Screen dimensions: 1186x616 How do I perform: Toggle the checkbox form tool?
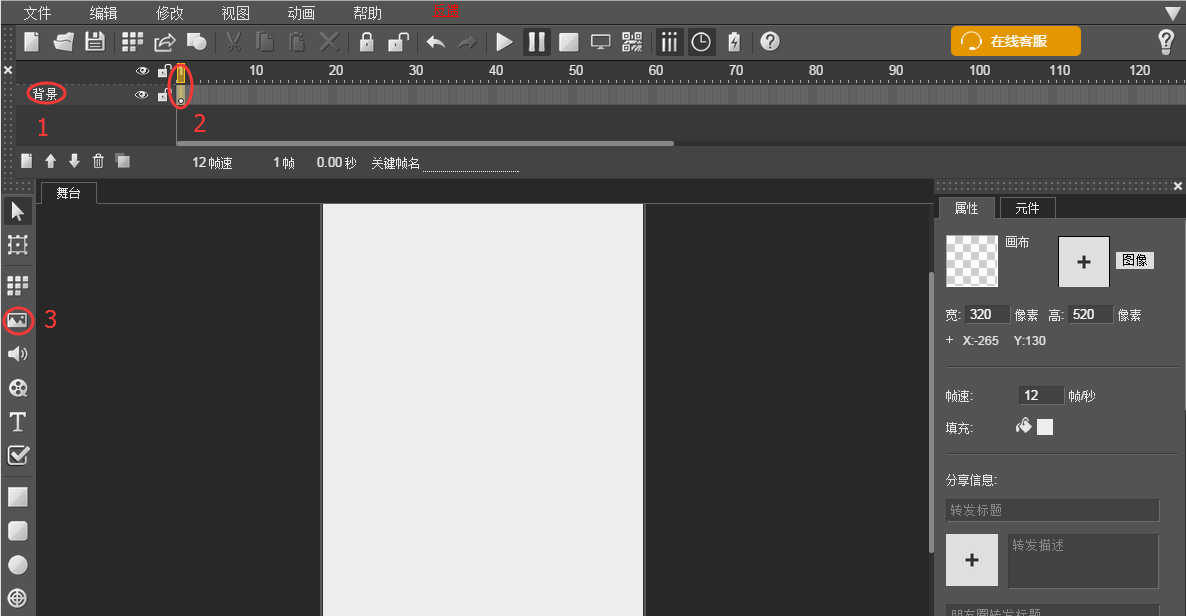(x=17, y=455)
